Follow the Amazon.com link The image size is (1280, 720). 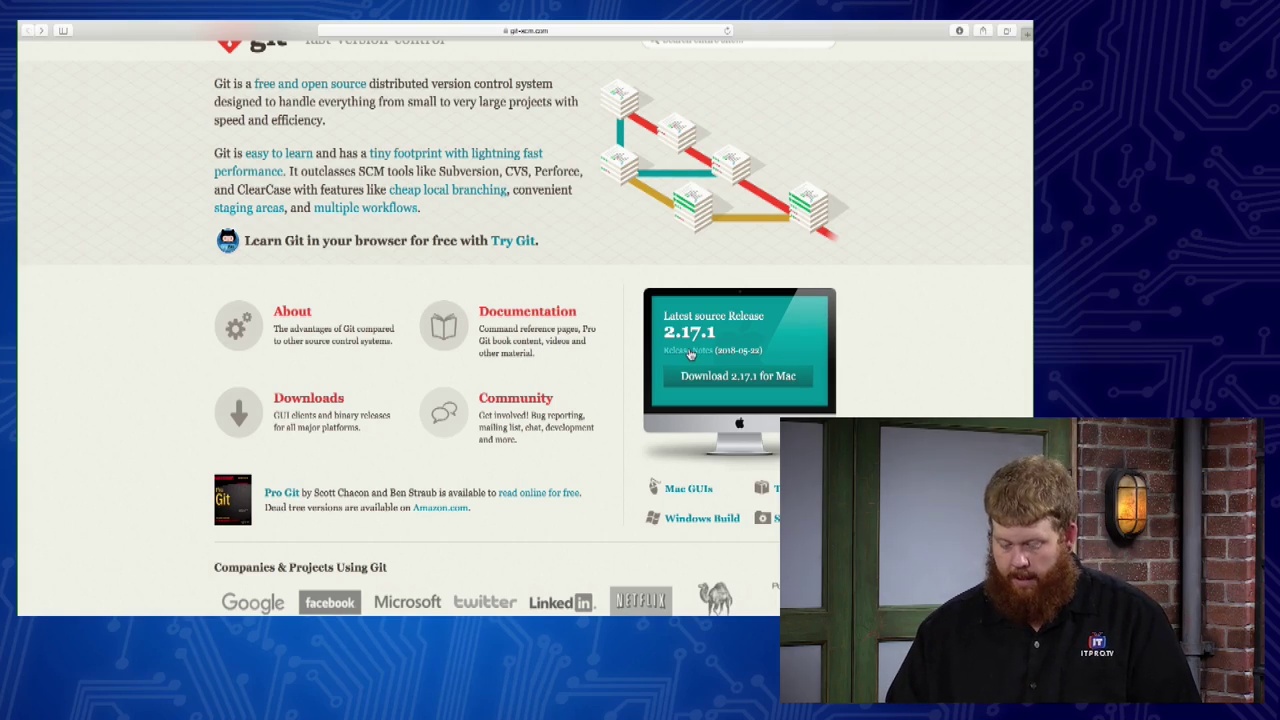(x=440, y=508)
